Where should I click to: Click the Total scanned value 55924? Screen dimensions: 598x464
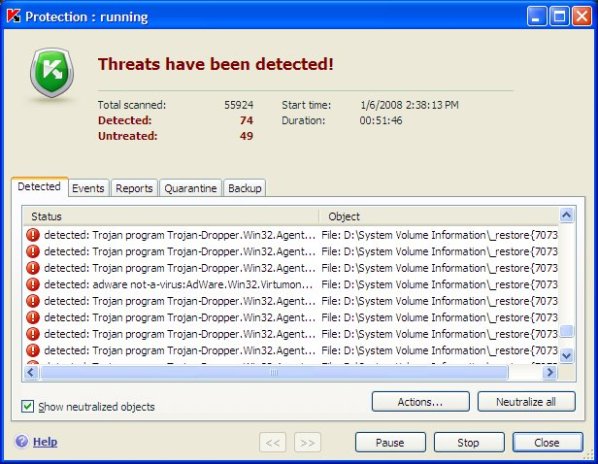(238, 105)
